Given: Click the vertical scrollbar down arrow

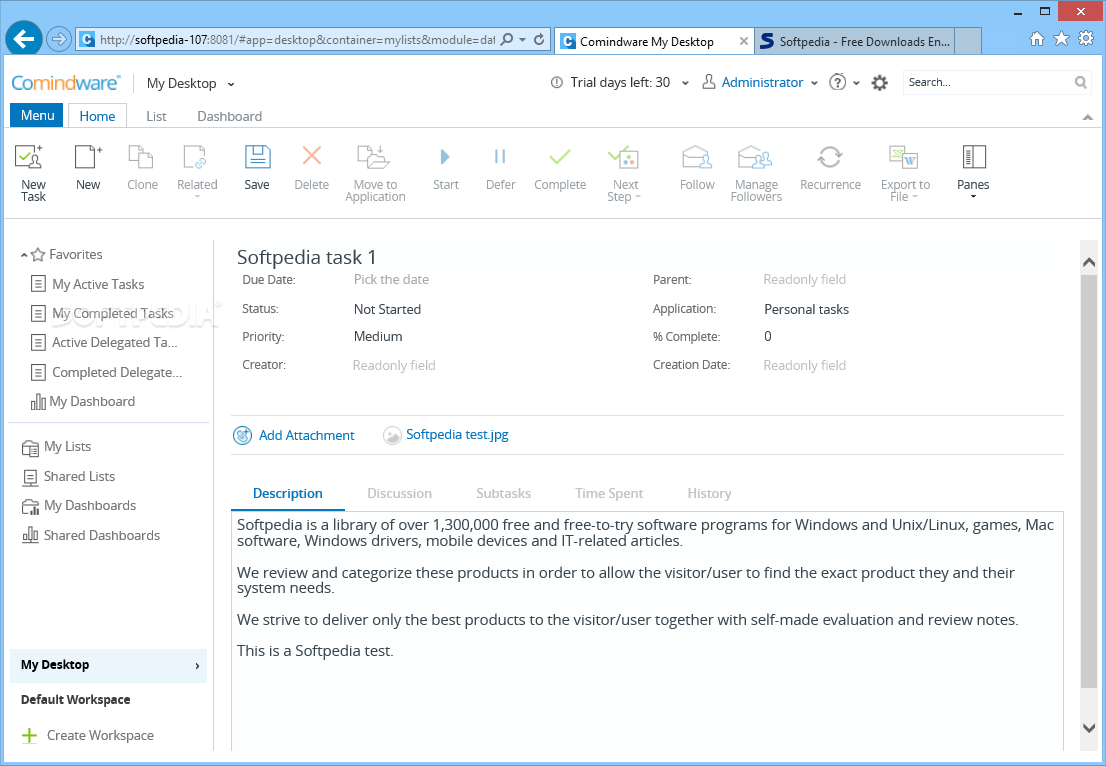Looking at the screenshot, I should (x=1088, y=727).
